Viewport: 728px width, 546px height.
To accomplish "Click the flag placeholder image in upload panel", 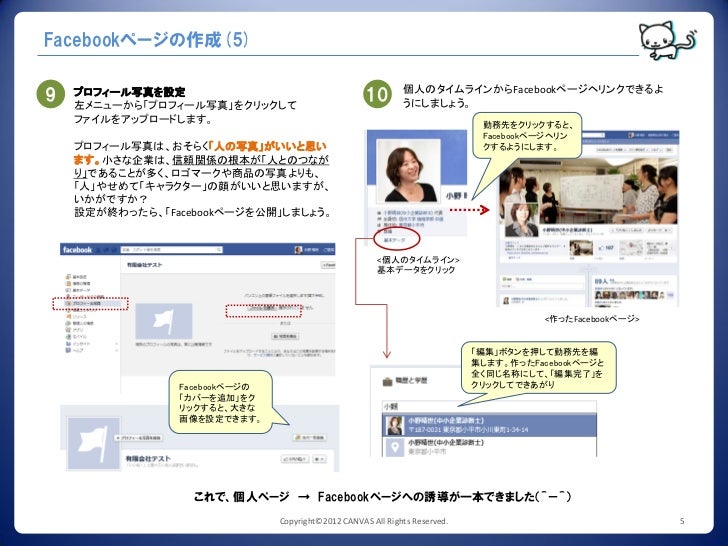I will coord(164,321).
